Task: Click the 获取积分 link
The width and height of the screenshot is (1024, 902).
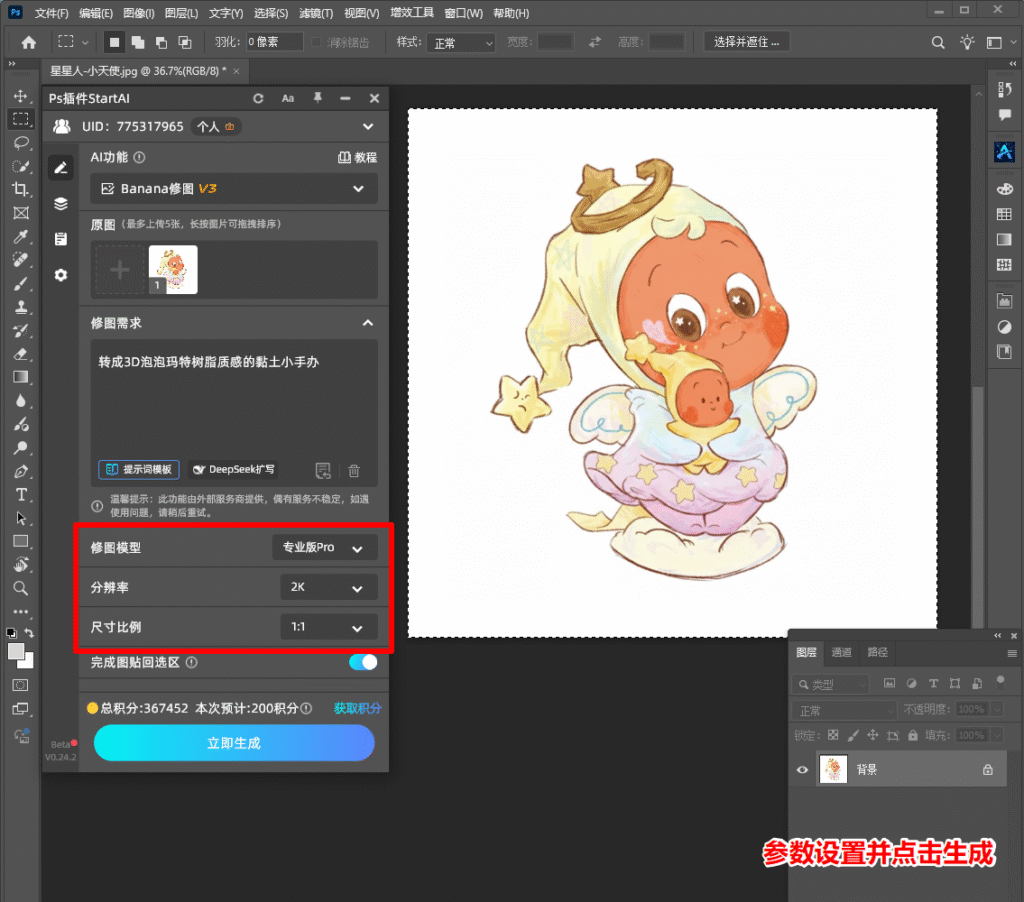Action: (x=357, y=708)
